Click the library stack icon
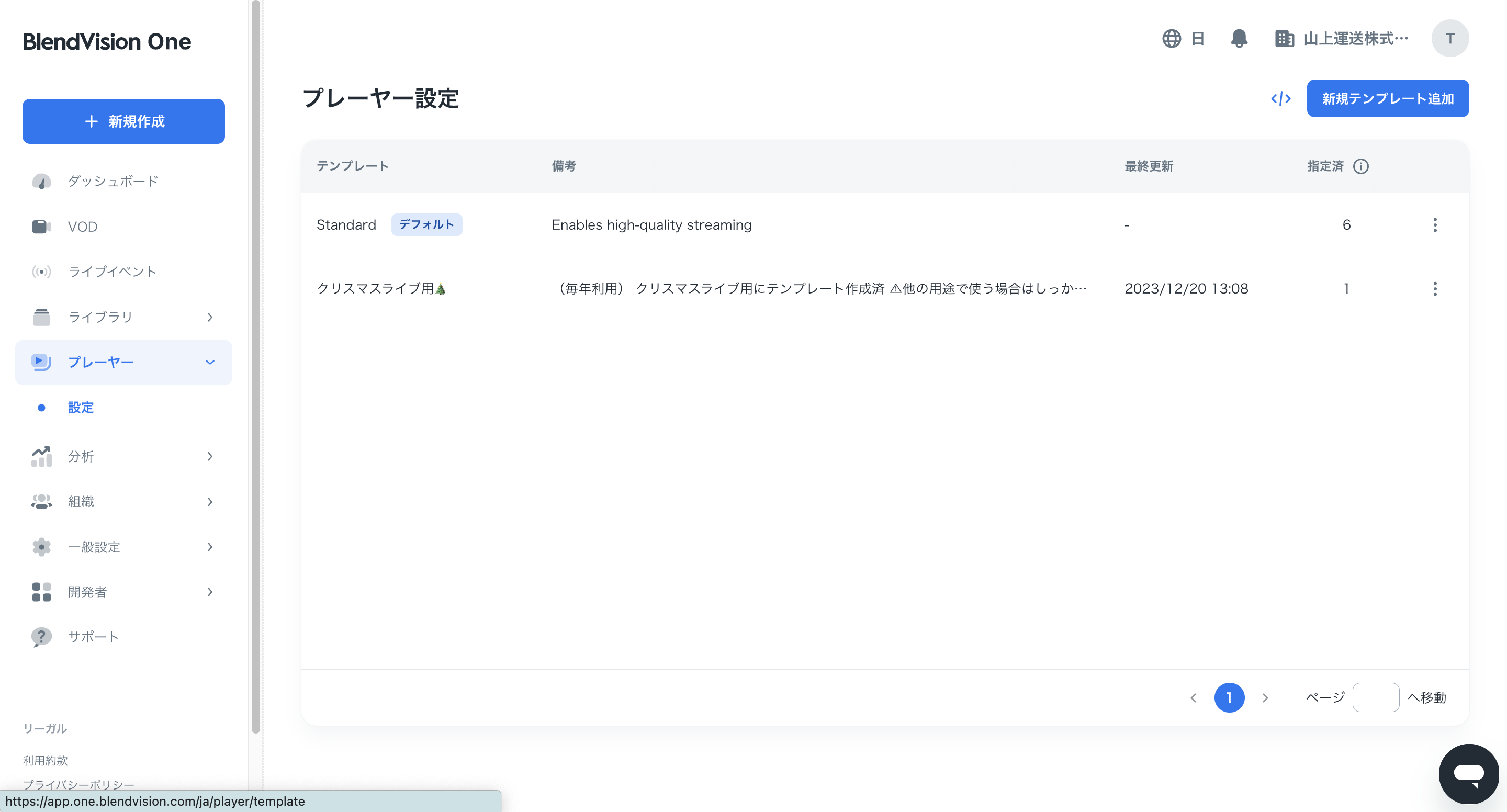The image size is (1507, 812). (x=41, y=317)
